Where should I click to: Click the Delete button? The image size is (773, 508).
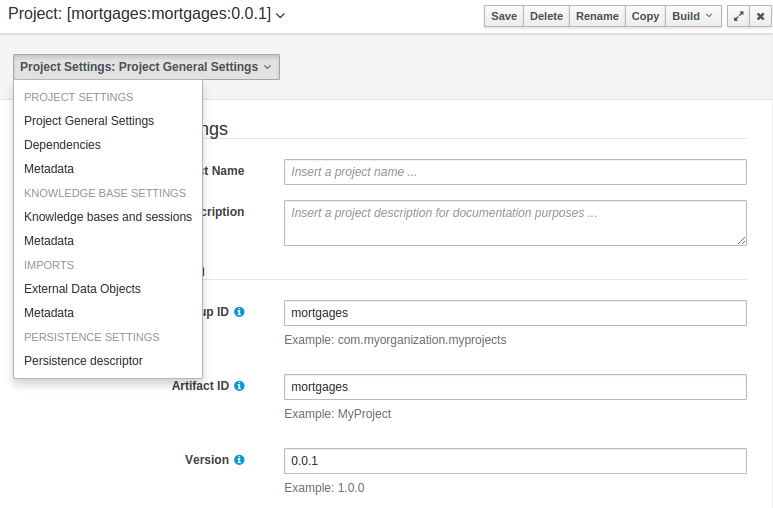[x=546, y=16]
